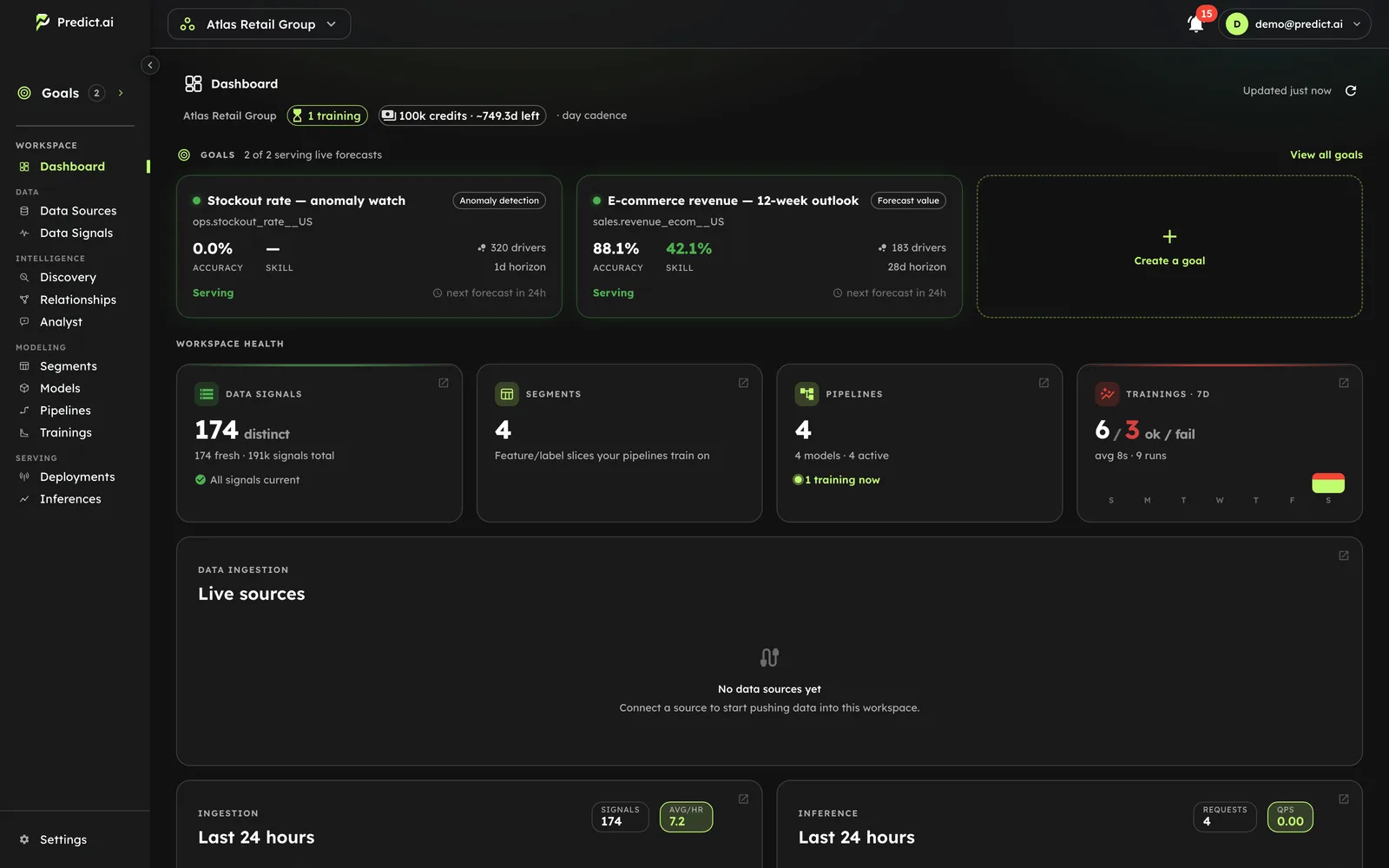Click the Dashboard grid icon in header
Viewport: 1389px width, 868px height.
coord(194,84)
